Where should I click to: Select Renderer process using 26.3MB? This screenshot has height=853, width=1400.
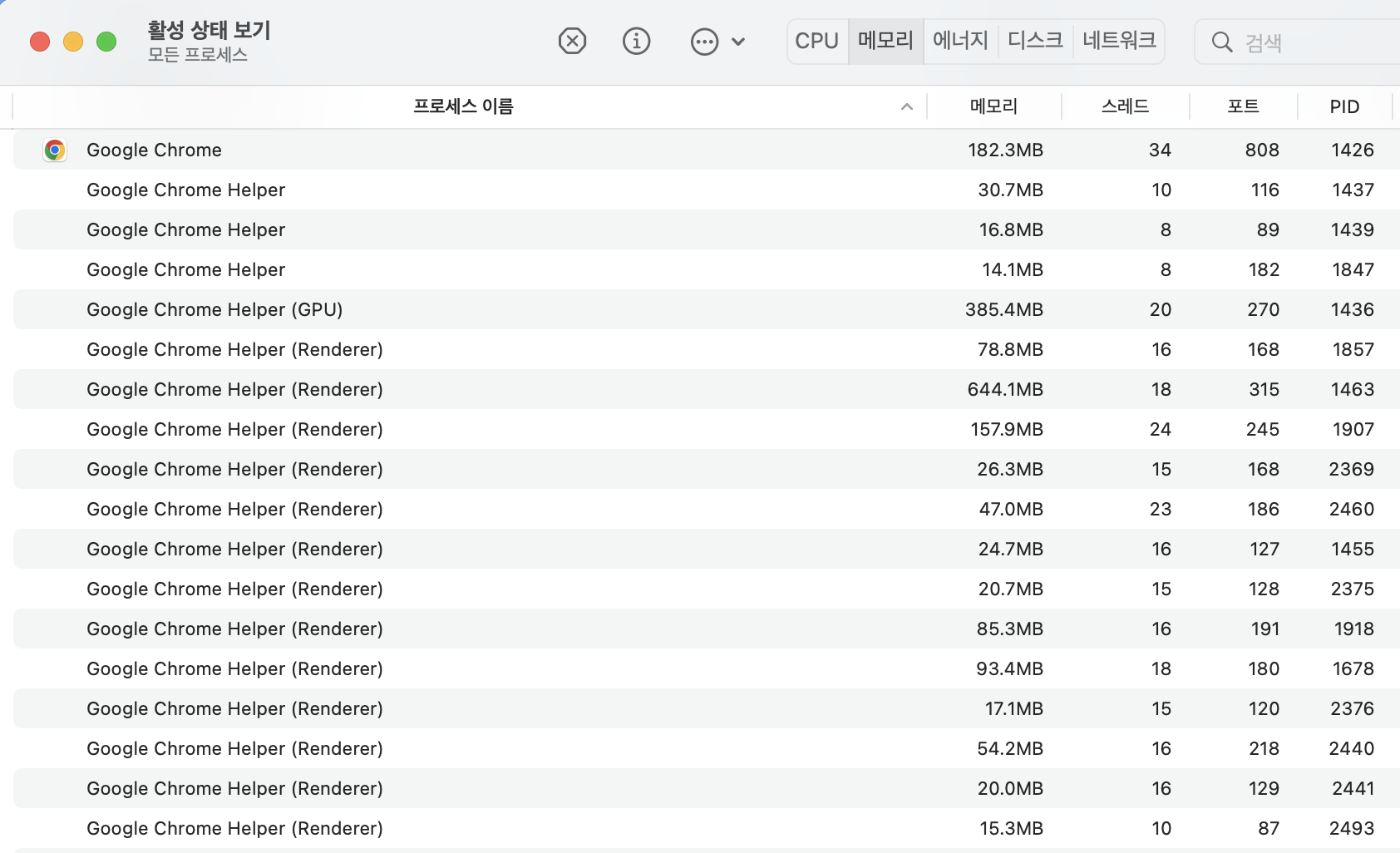707,469
